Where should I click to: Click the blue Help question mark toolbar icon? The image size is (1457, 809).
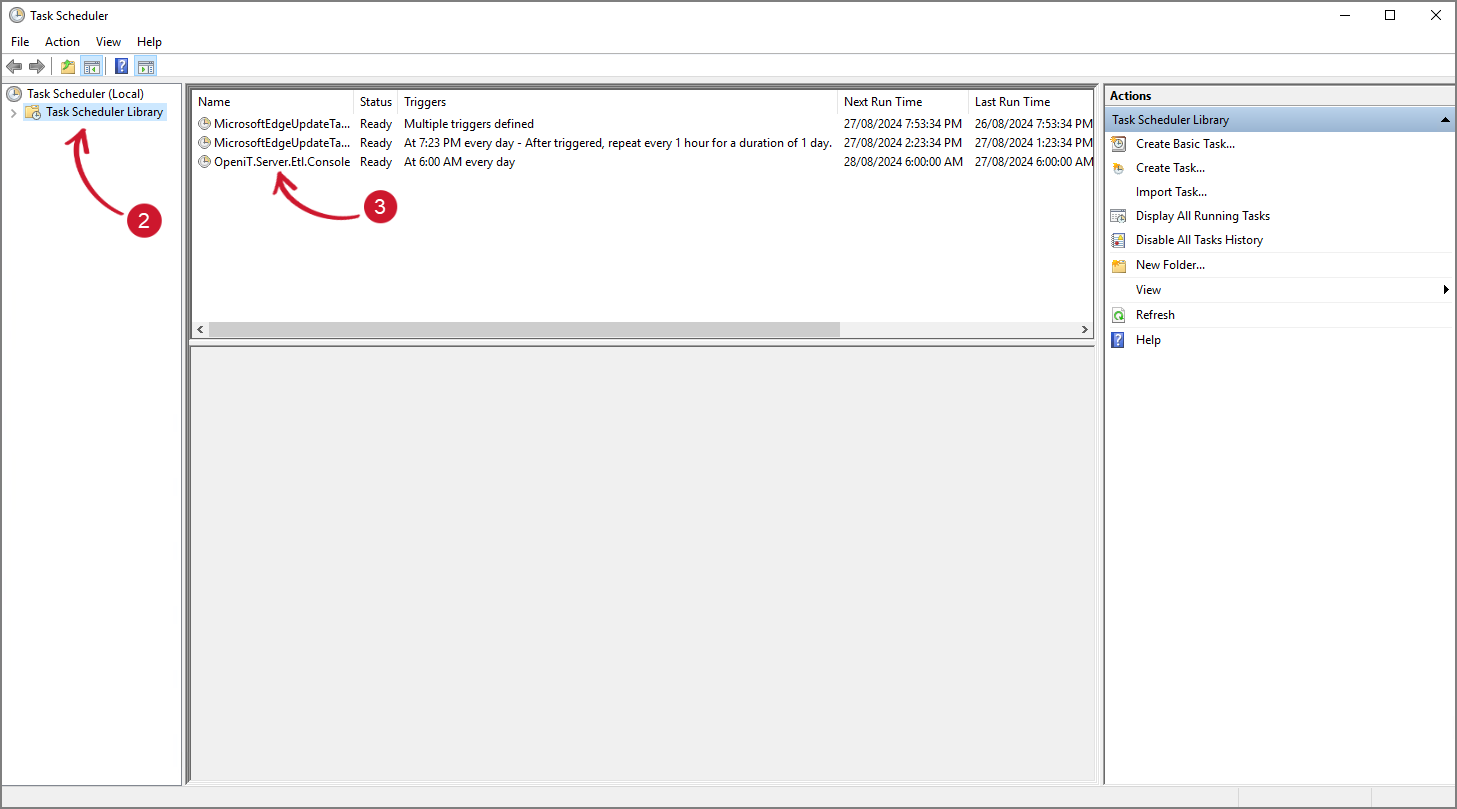click(x=121, y=67)
